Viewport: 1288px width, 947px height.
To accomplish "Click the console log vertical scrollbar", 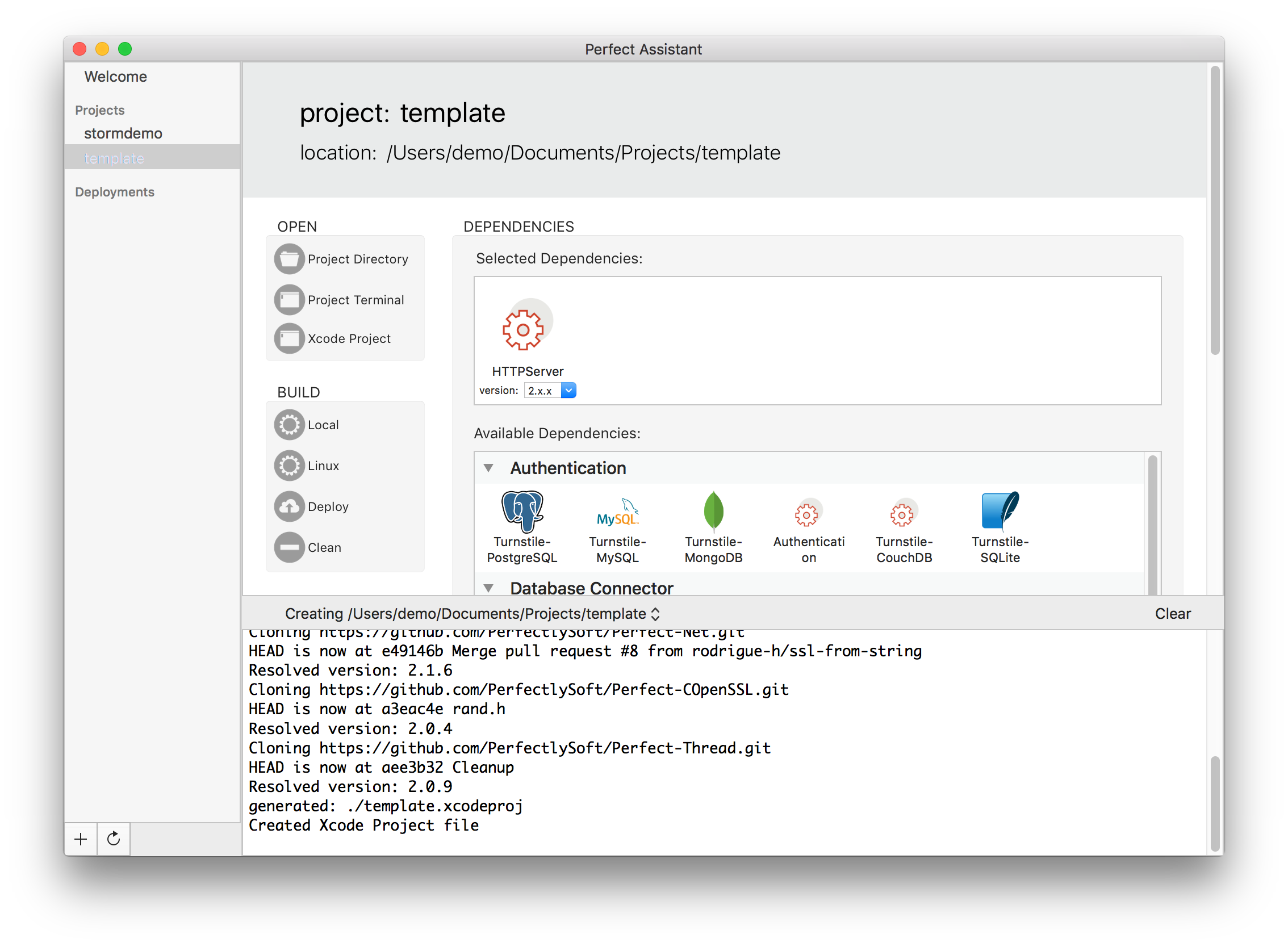I will (1215, 804).
